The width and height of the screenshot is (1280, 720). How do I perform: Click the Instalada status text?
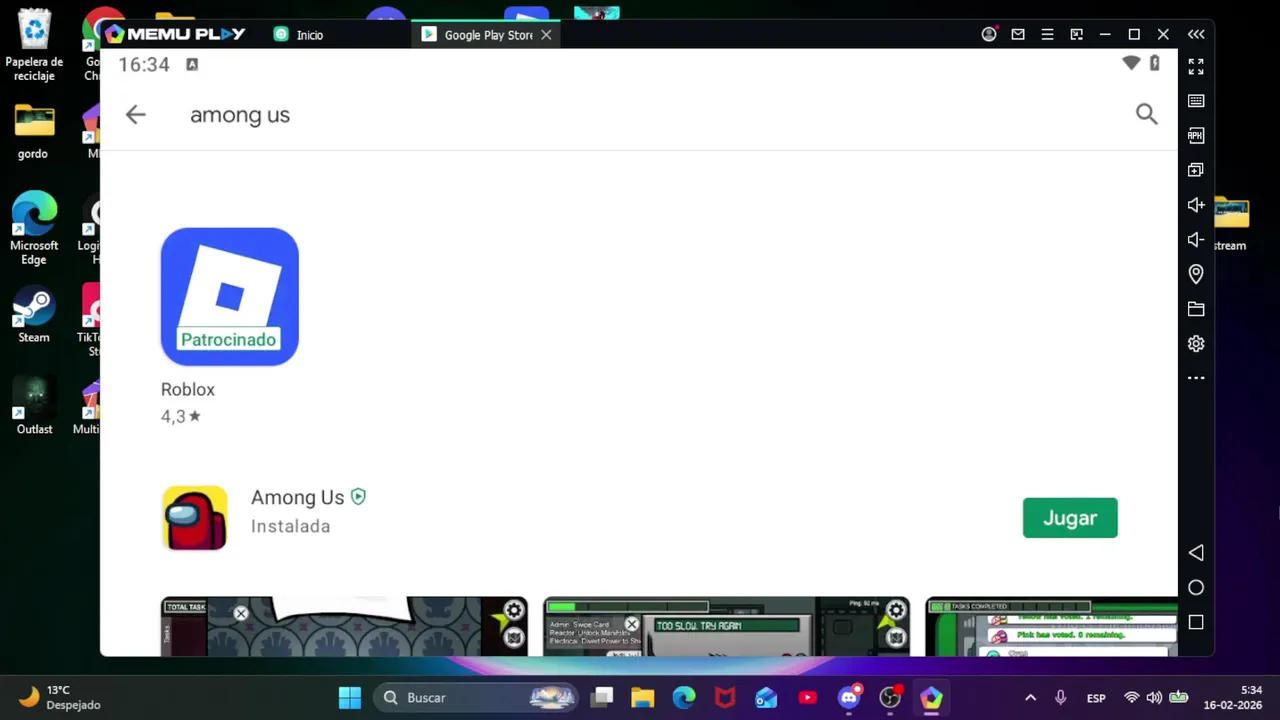click(290, 527)
